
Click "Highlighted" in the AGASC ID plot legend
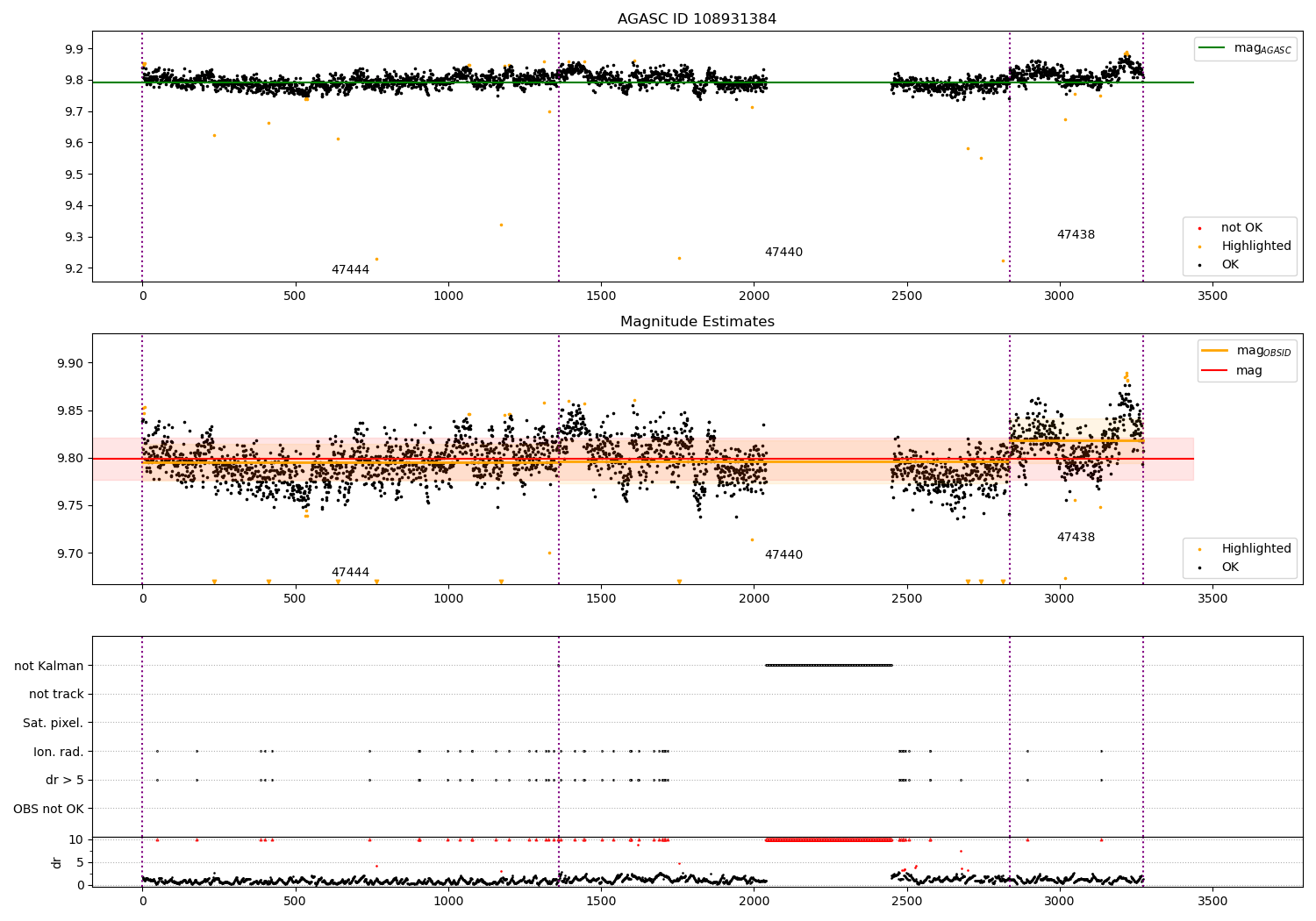point(1256,246)
